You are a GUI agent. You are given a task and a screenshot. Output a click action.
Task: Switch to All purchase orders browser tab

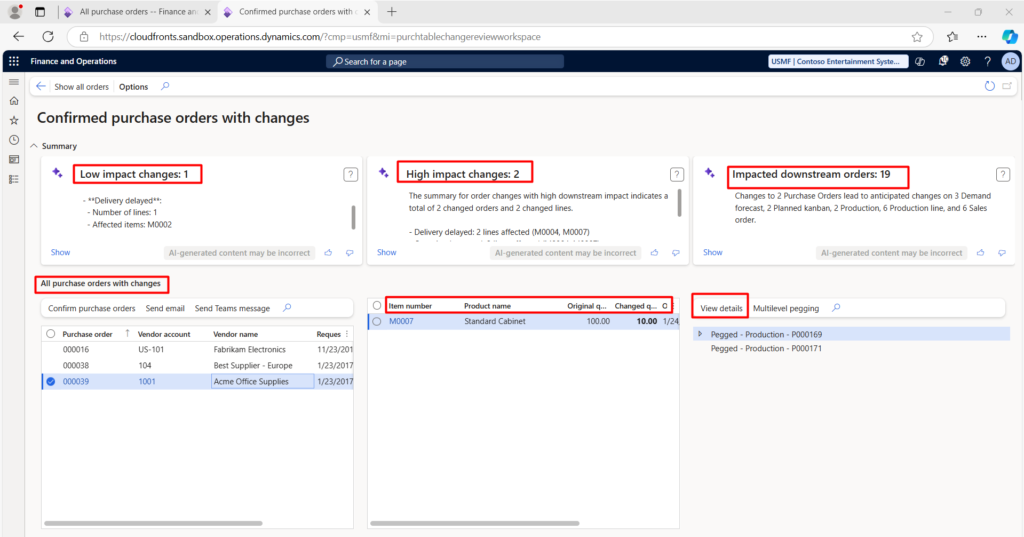click(138, 12)
